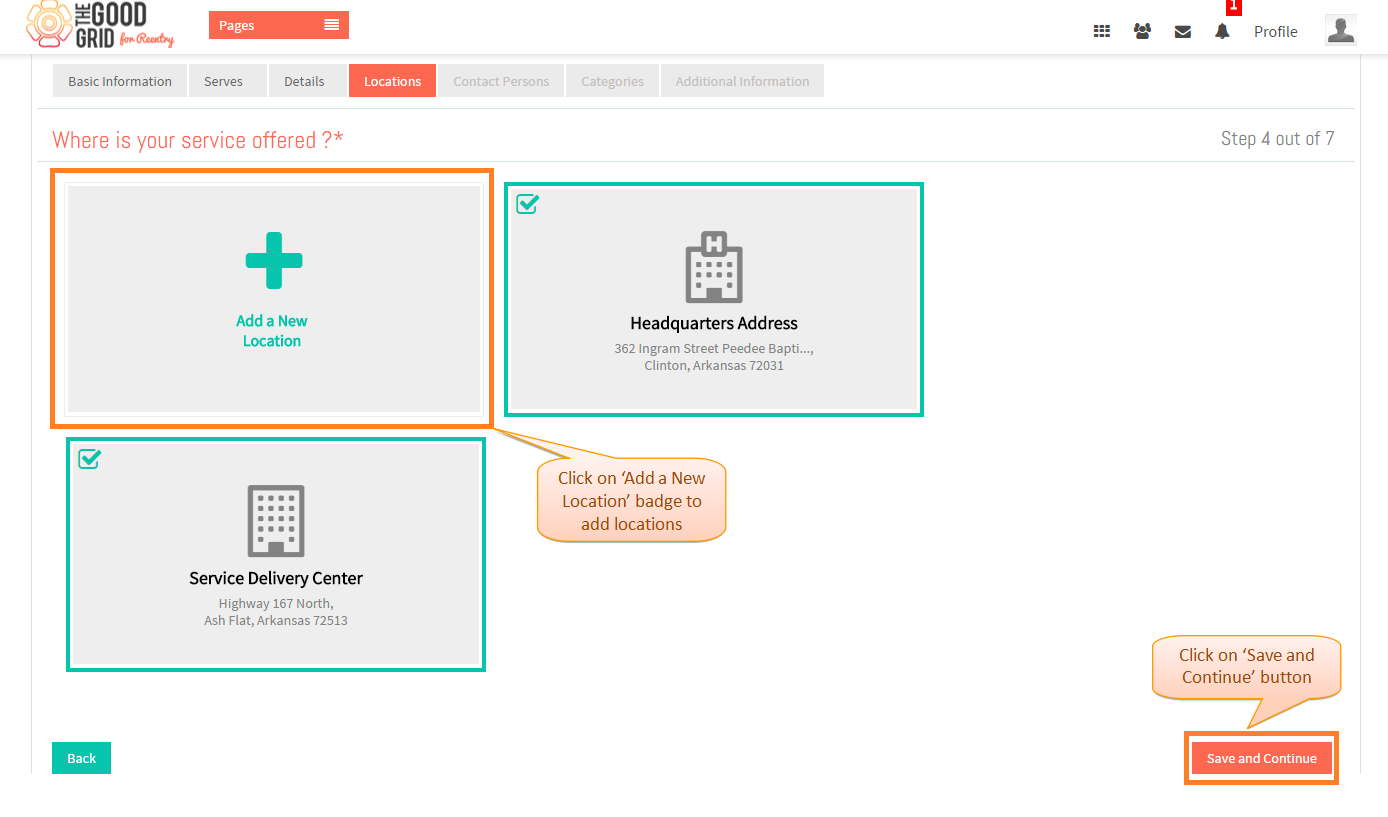Viewport: 1388px width, 817px height.
Task: Select the Headquarters Address card title
Action: (x=714, y=323)
